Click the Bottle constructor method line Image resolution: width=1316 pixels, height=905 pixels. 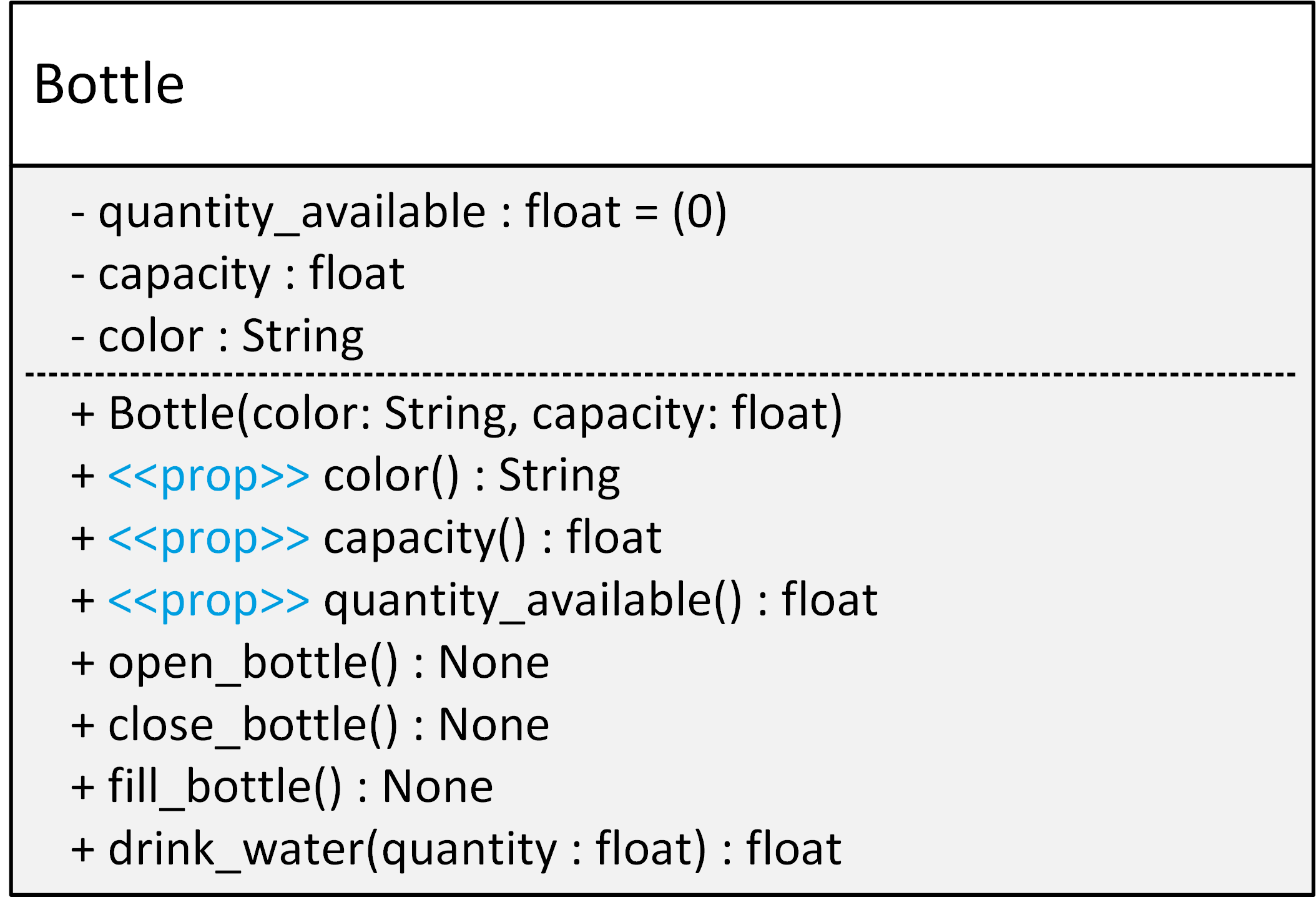(x=457, y=414)
